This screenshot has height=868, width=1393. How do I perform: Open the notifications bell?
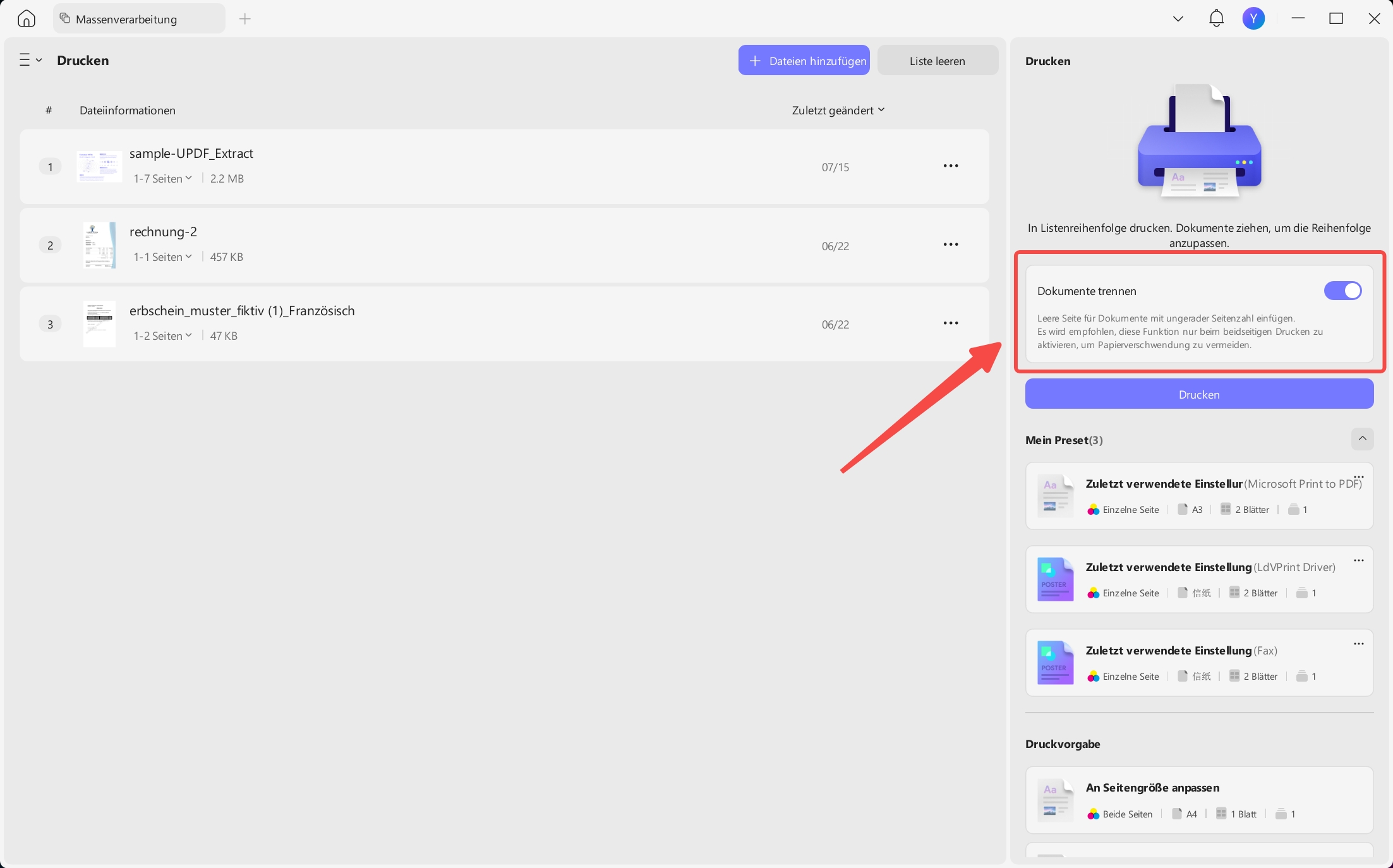(1216, 18)
